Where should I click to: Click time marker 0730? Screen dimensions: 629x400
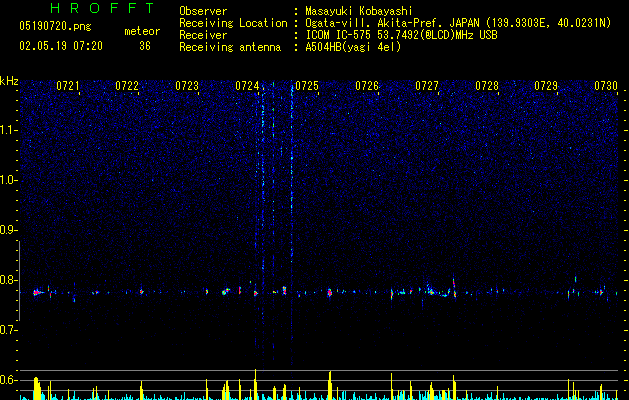[x=606, y=86]
